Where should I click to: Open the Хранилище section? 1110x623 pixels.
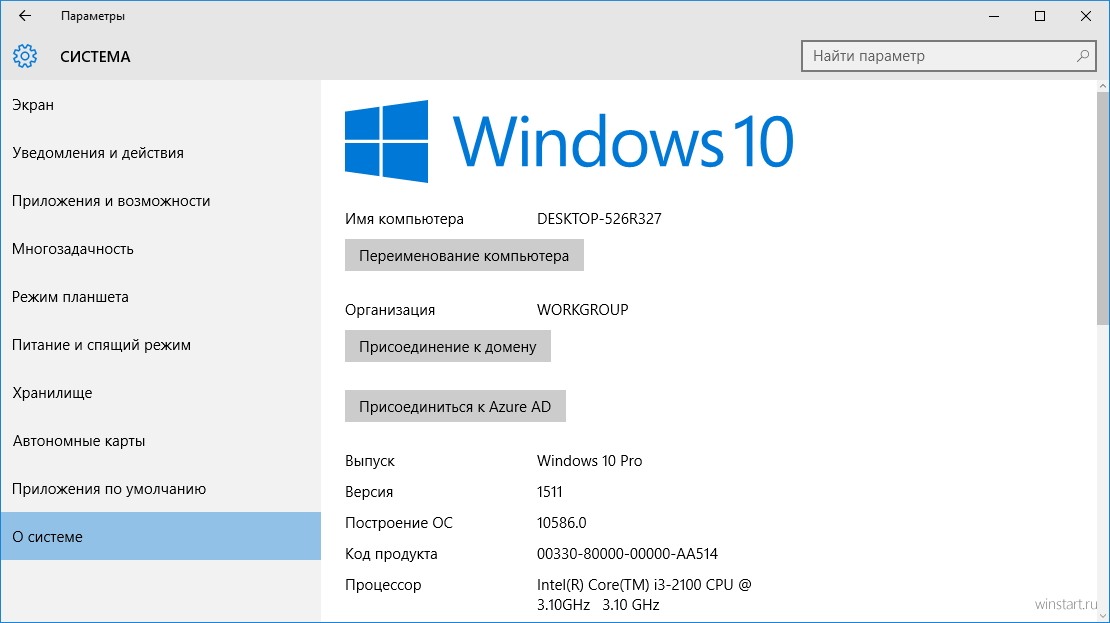(x=161, y=393)
